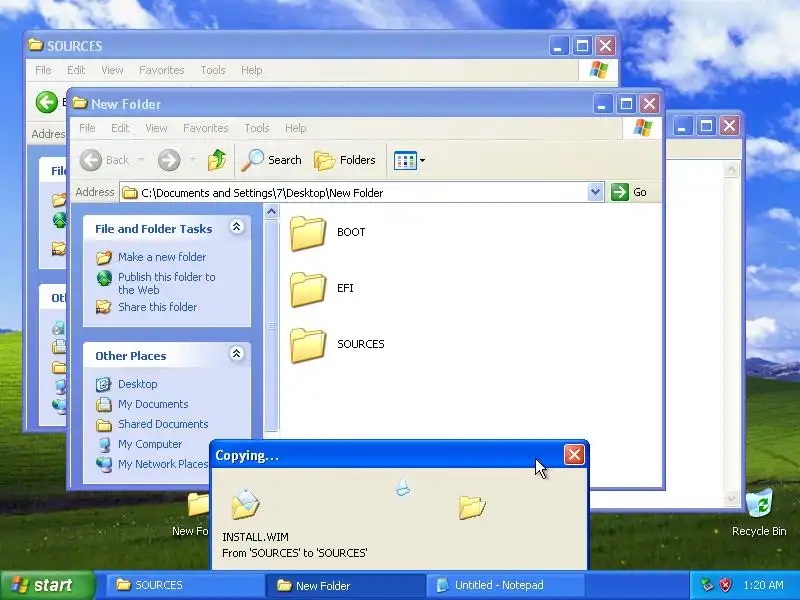Viewport: 800px width, 600px height.
Task: Open Favorites menu in SOURCES window
Action: (162, 70)
